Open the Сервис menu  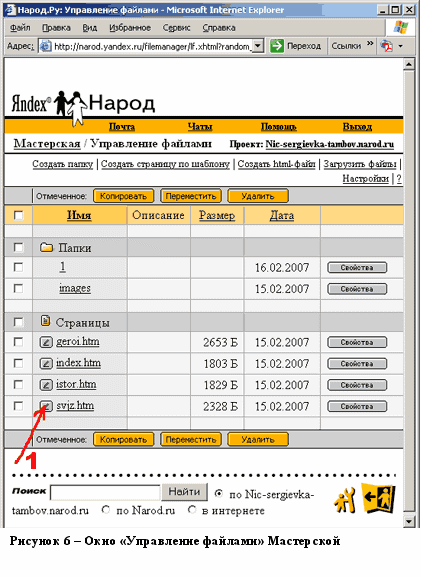click(x=177, y=28)
